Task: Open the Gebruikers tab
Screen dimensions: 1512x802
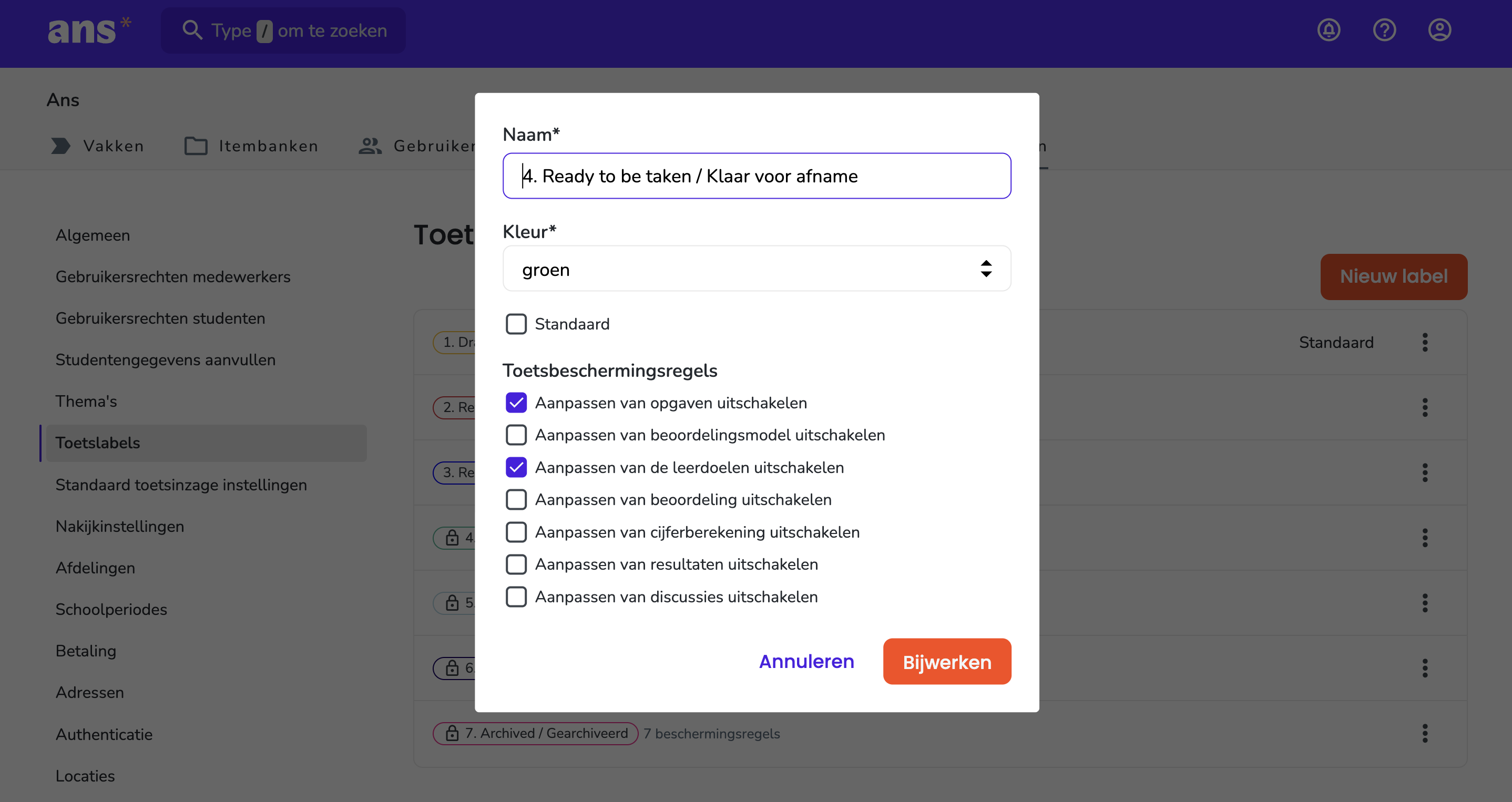Action: tap(417, 146)
